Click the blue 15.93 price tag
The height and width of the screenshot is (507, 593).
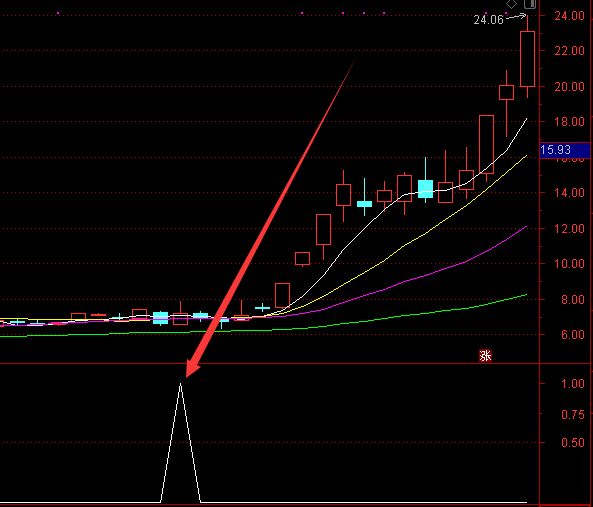tap(565, 150)
